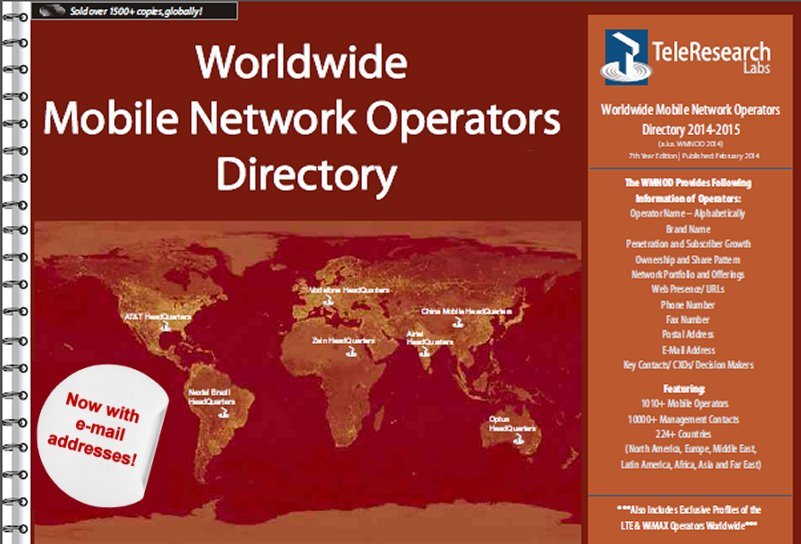Click the 'Mobile Network Operators' title line
This screenshot has height=544, width=801.
302,120
